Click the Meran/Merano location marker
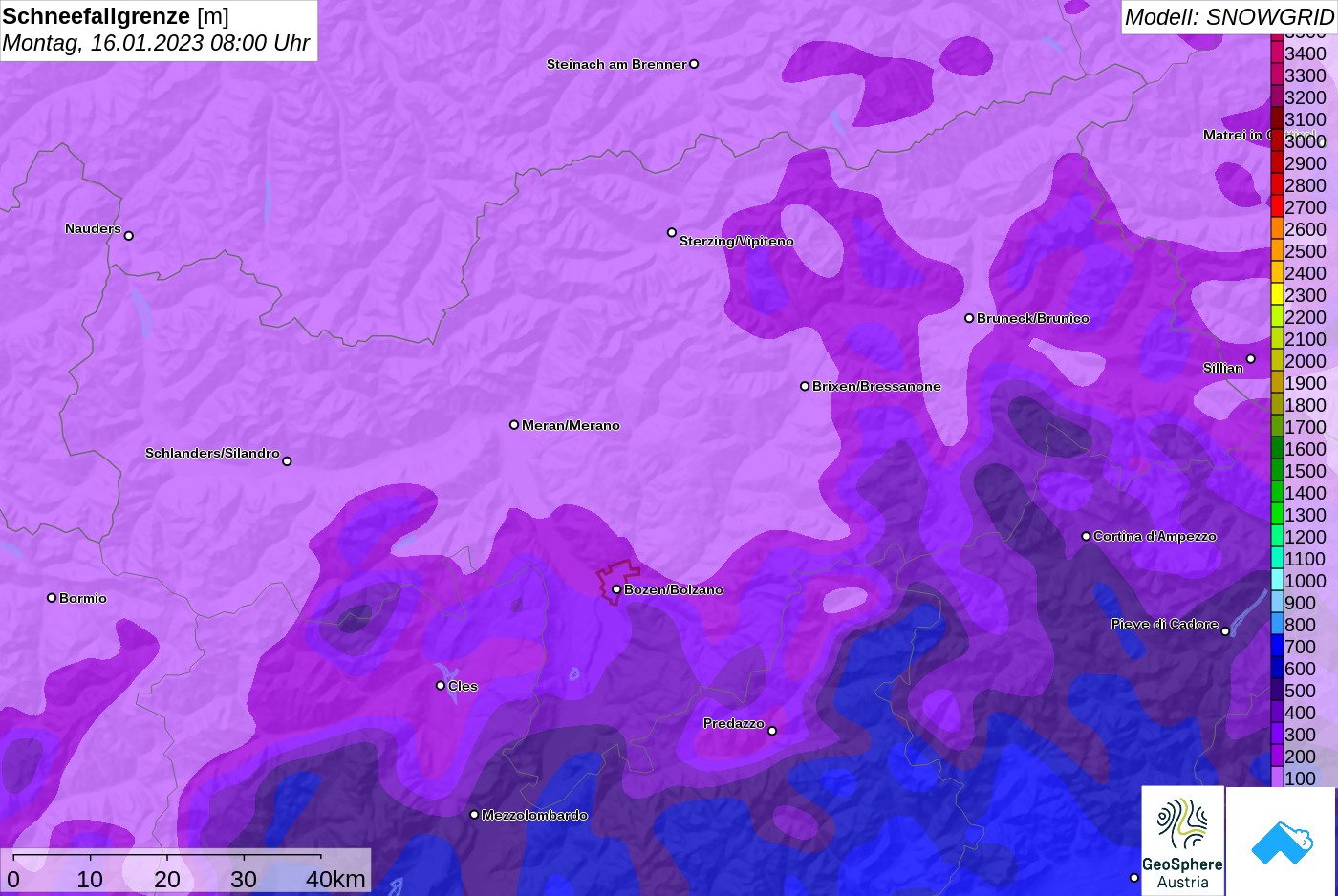Viewport: 1338px width, 896px height. click(514, 424)
